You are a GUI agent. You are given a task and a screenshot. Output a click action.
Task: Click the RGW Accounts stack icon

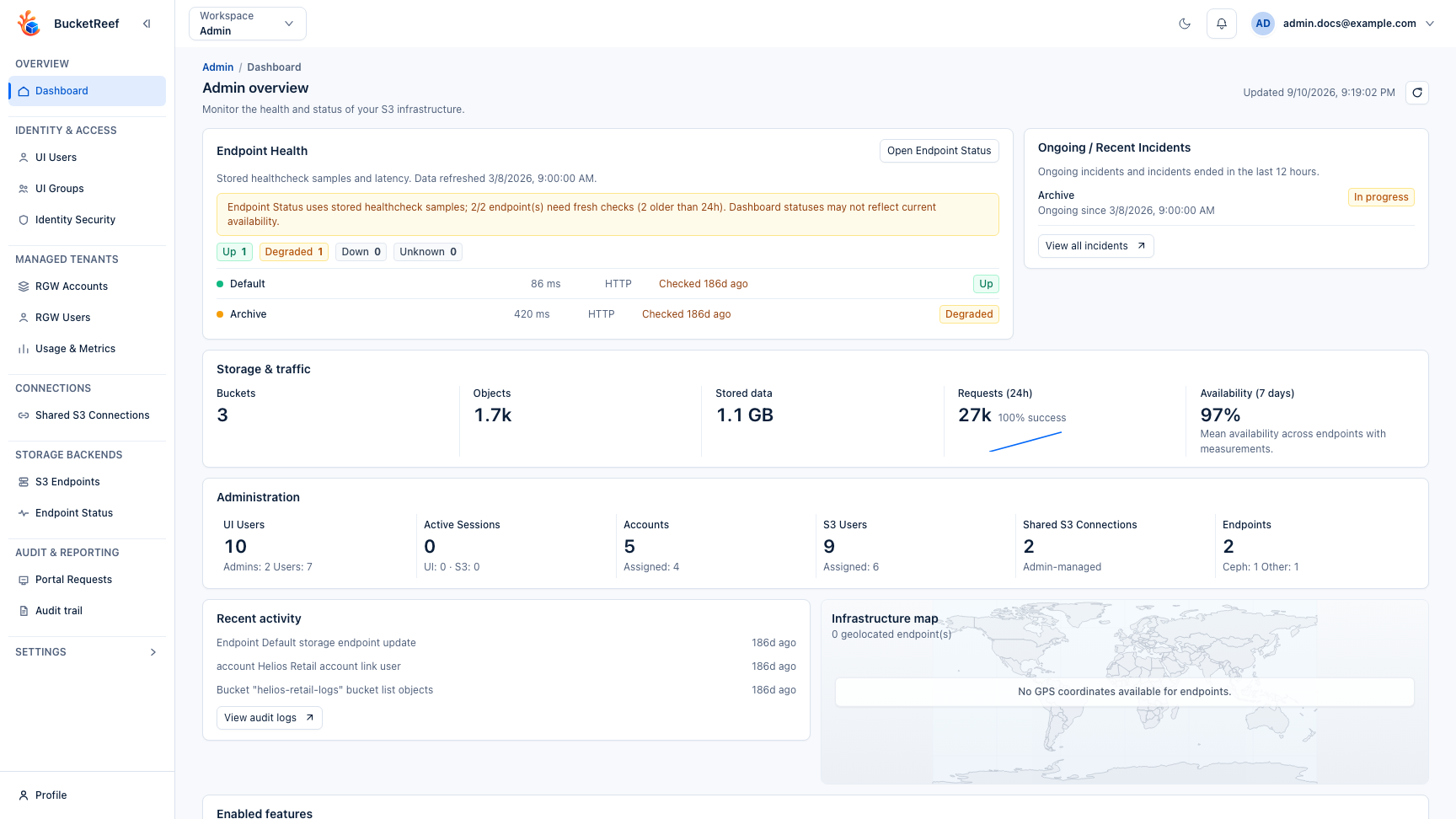click(24, 286)
